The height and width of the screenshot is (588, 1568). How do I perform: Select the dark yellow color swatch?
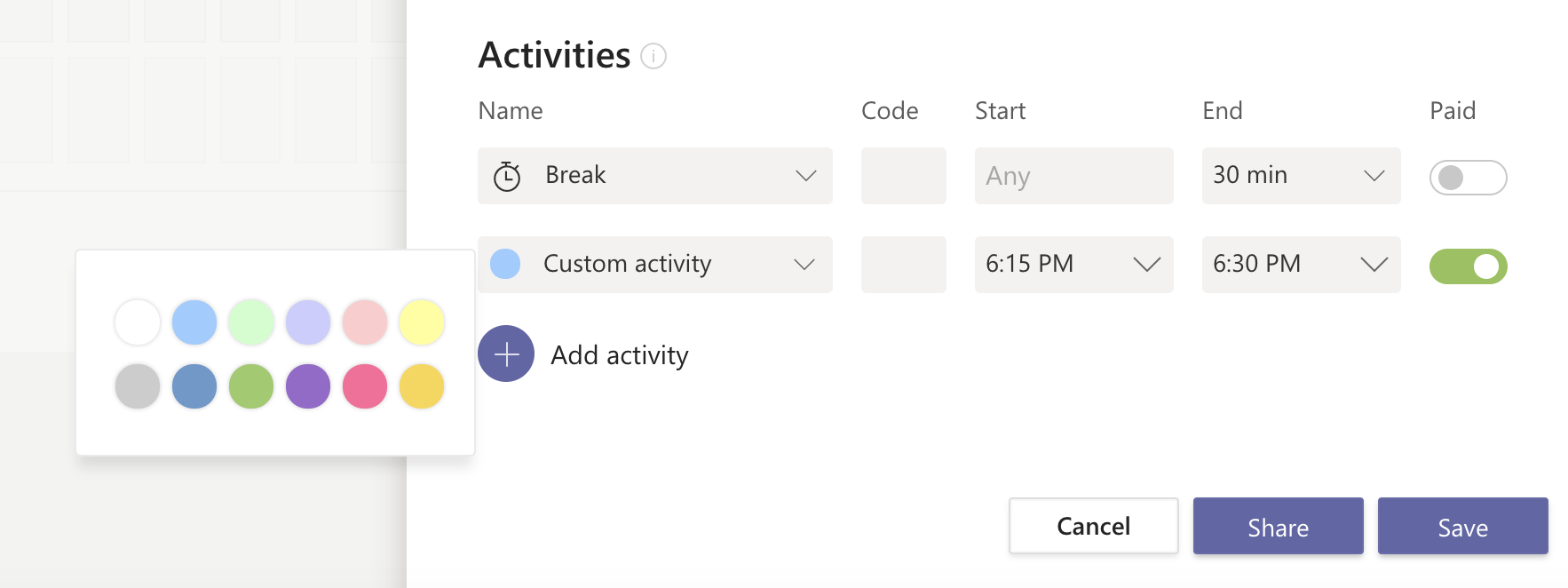pyautogui.click(x=422, y=386)
